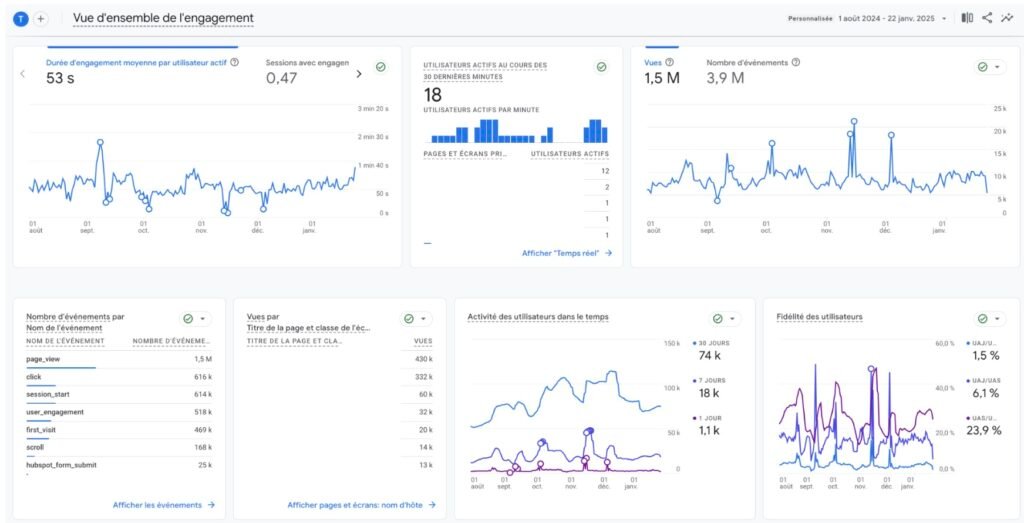The height and width of the screenshot is (523, 1024).
Task: Click green check status on 30 dernières minutes card
Action: coord(601,67)
